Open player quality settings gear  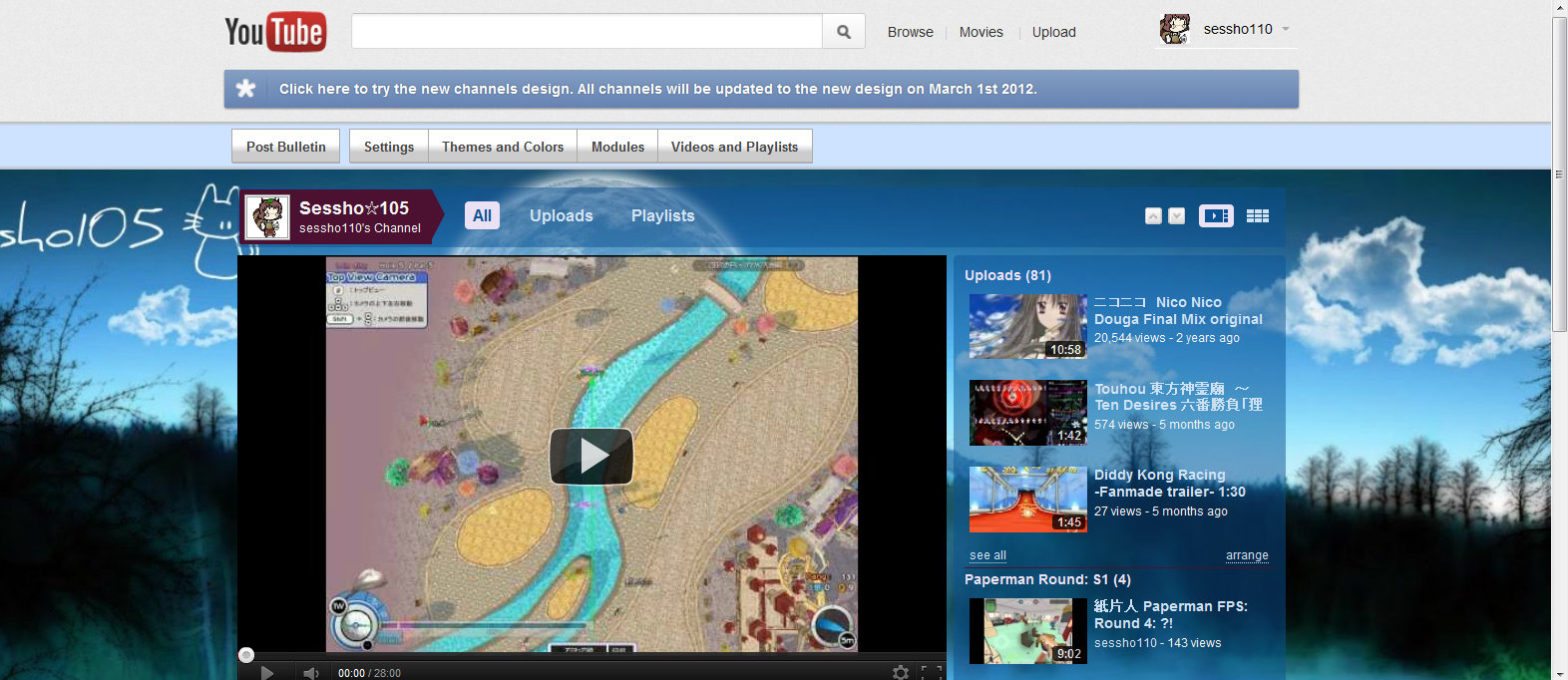pyautogui.click(x=901, y=673)
